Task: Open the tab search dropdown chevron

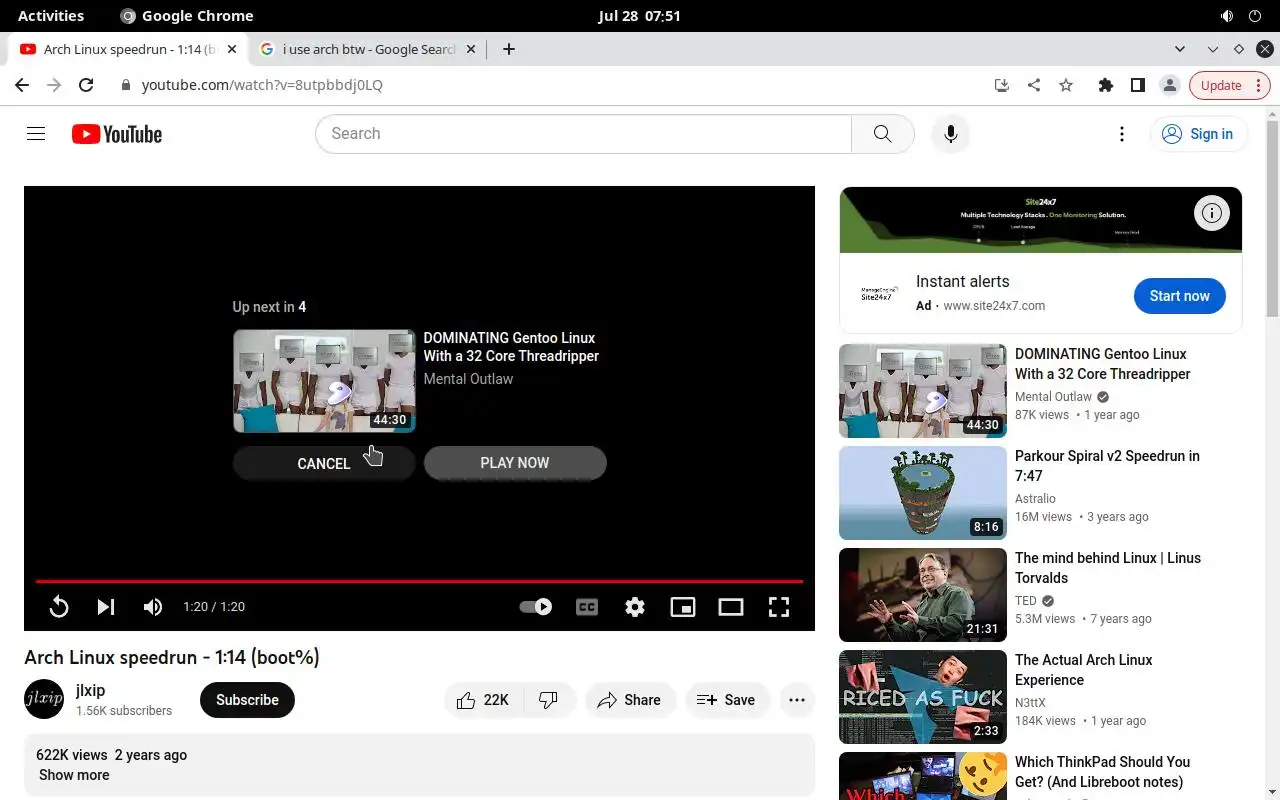Action: (1181, 49)
